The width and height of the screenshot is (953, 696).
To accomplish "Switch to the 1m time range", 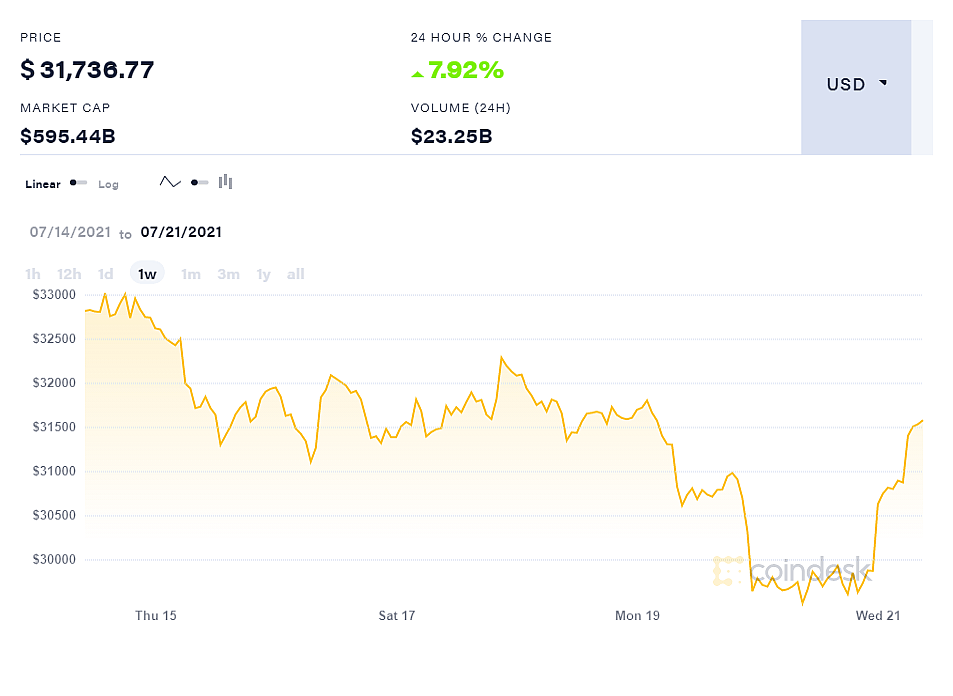I will point(191,274).
